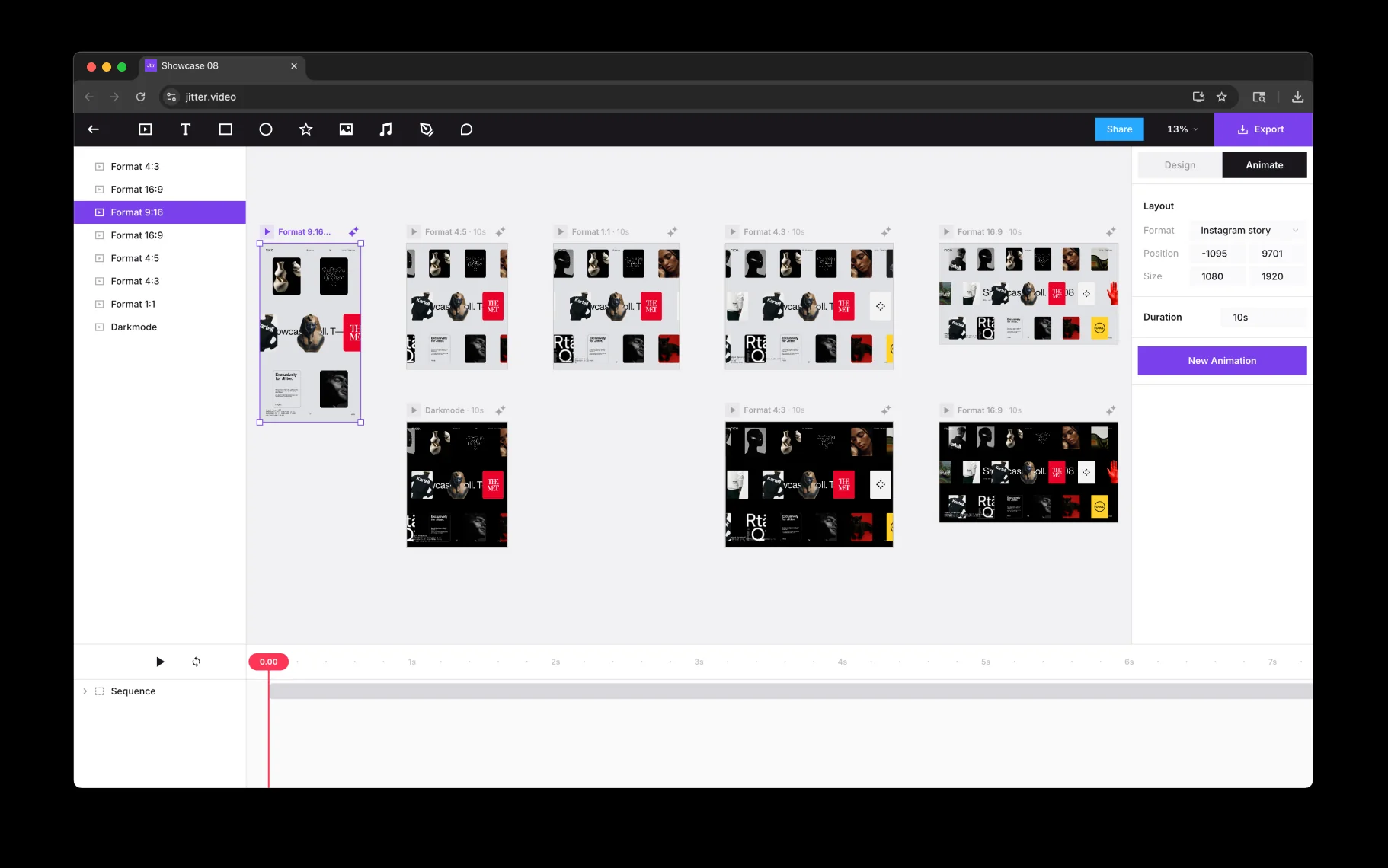Add audio with the music note tool
Screen dimensions: 1388x868
pos(386,129)
